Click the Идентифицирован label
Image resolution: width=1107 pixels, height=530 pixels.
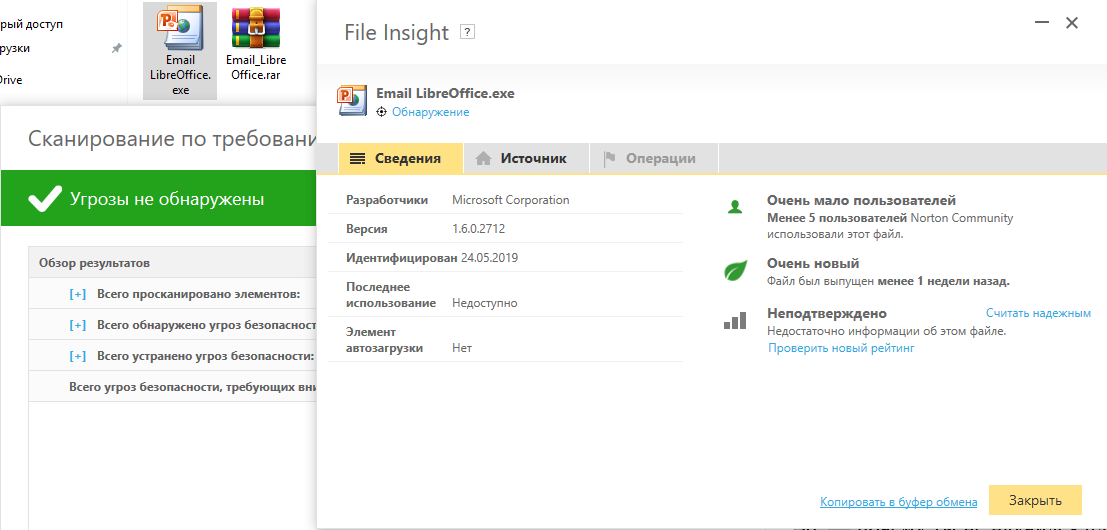click(402, 258)
